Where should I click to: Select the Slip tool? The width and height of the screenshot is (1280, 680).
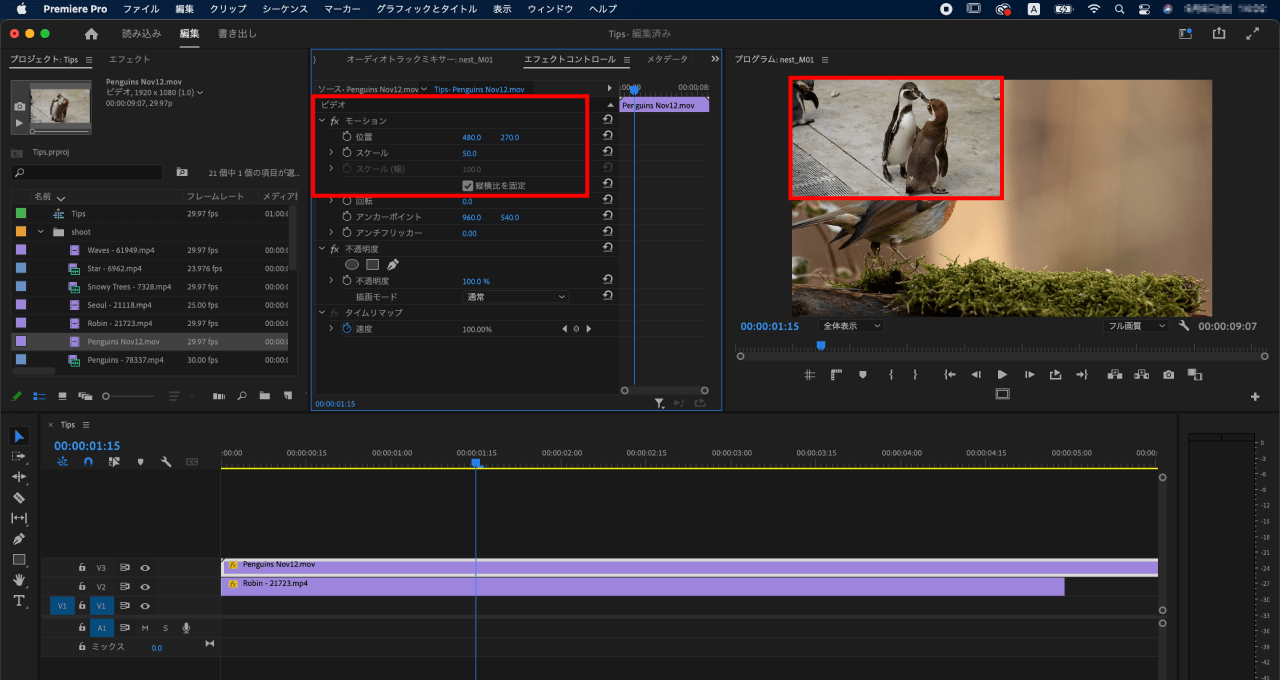[x=18, y=518]
